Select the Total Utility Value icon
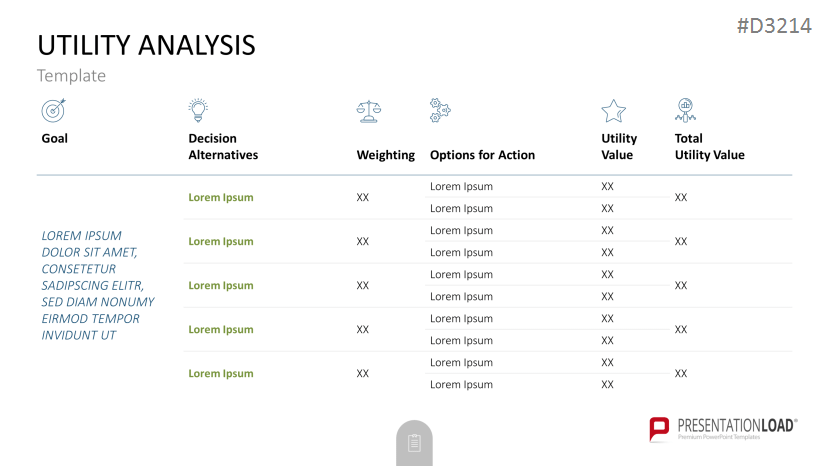 tap(685, 110)
